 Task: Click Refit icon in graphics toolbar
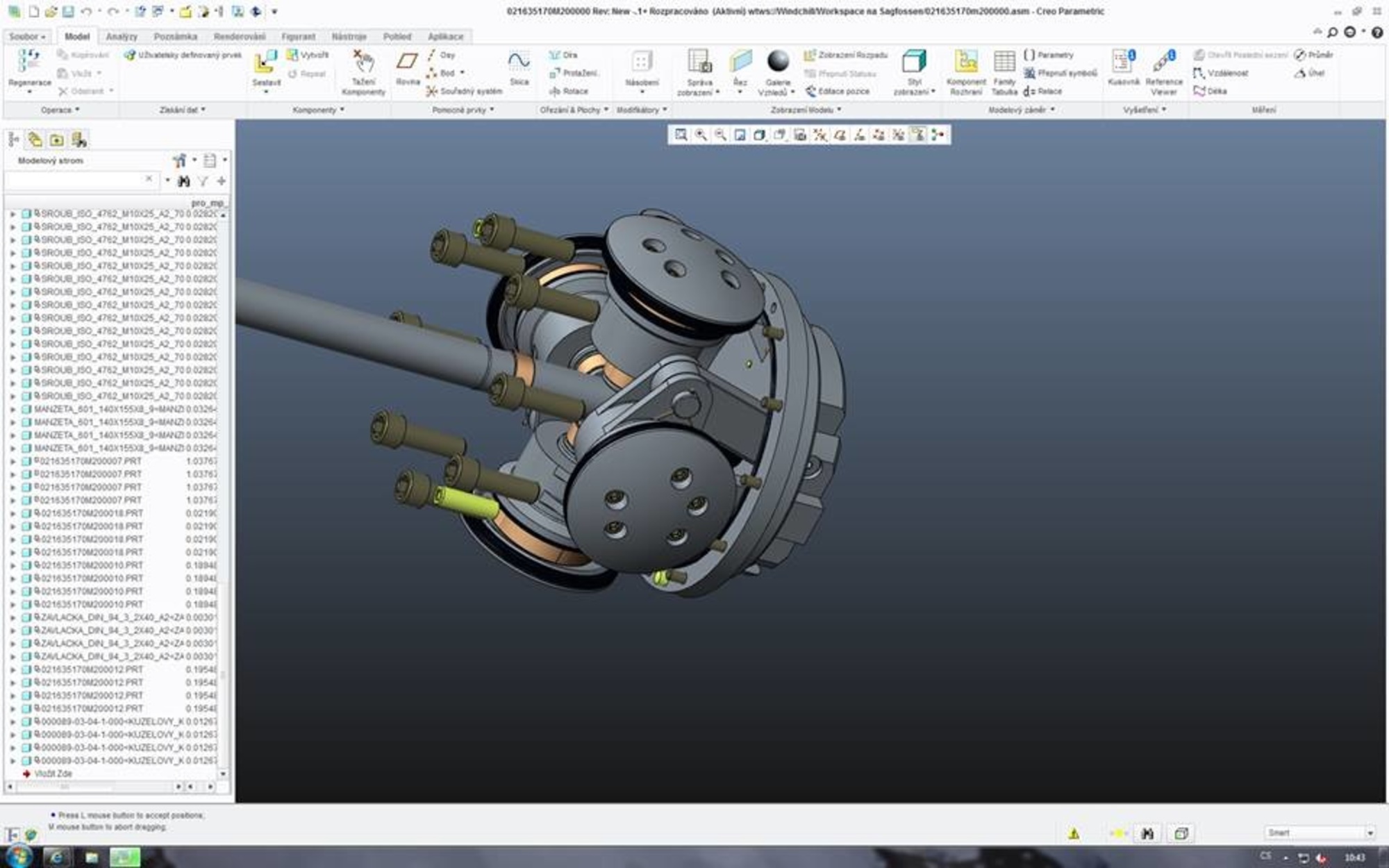tap(681, 135)
